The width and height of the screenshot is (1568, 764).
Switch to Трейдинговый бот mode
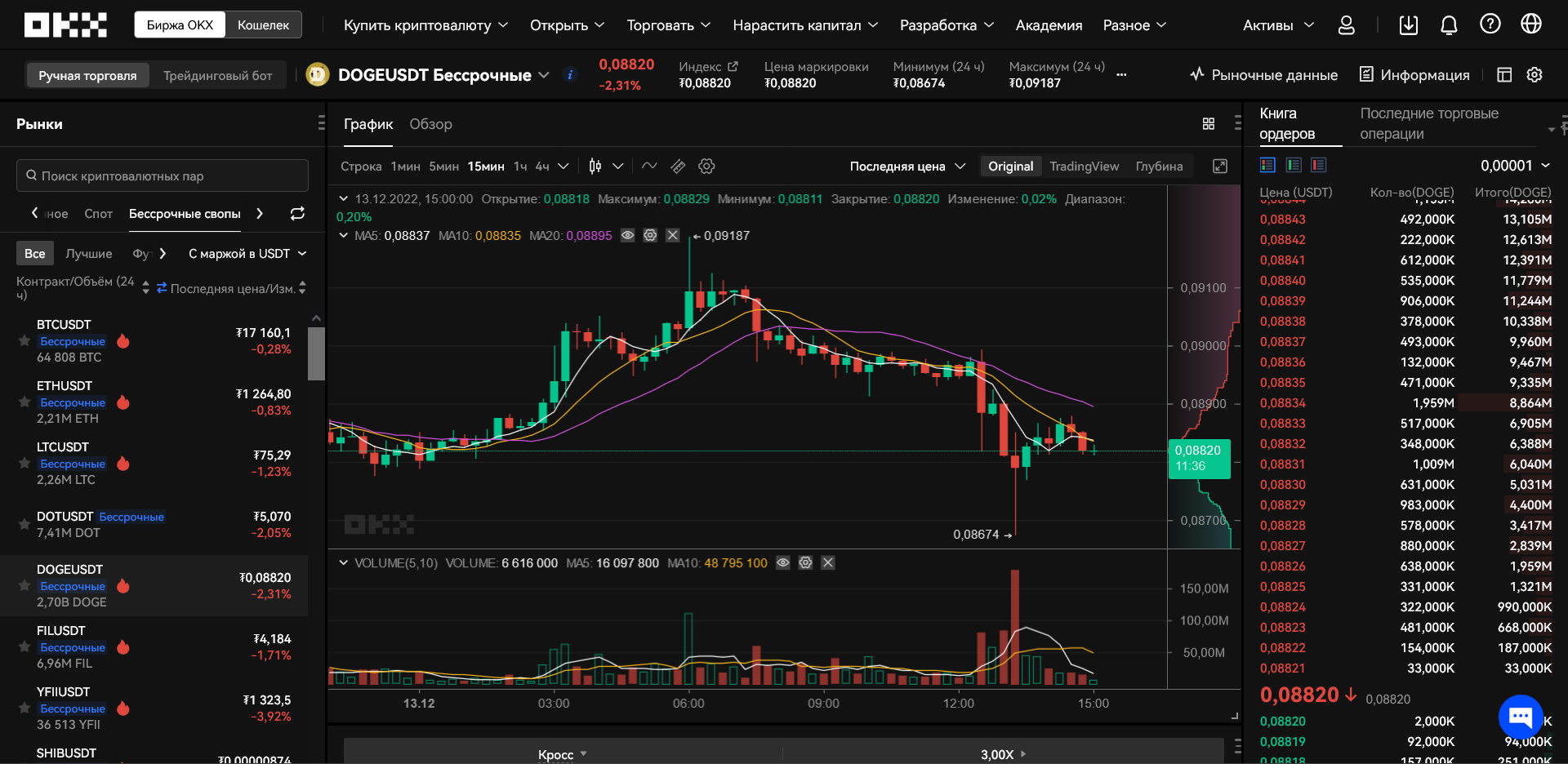point(217,74)
